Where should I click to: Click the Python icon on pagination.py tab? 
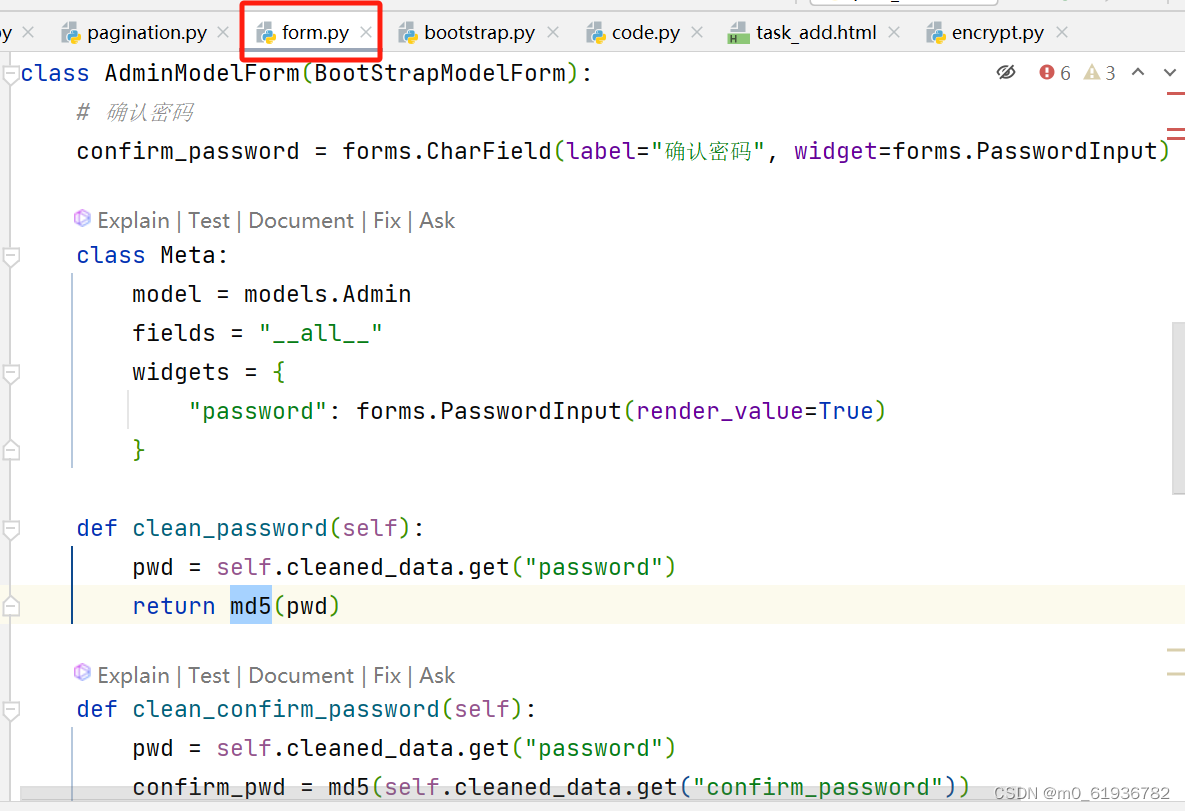[71, 31]
